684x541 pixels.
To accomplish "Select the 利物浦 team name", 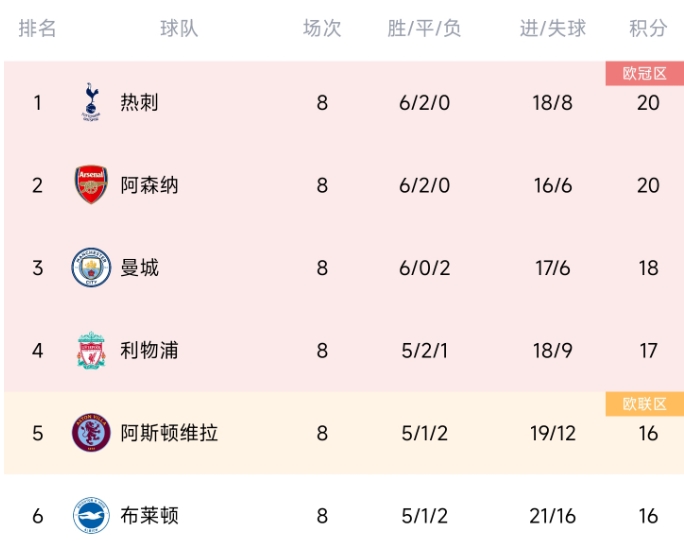I will [149, 350].
